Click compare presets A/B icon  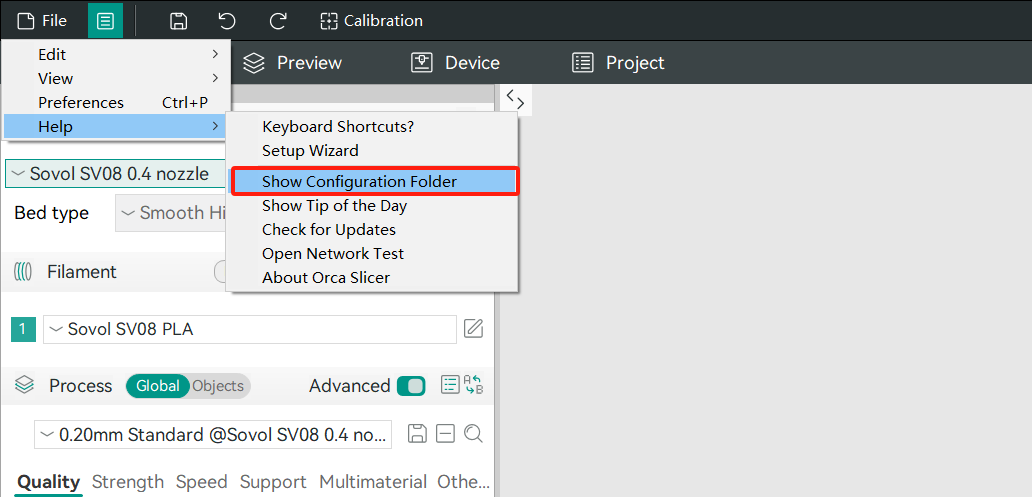[x=474, y=385]
